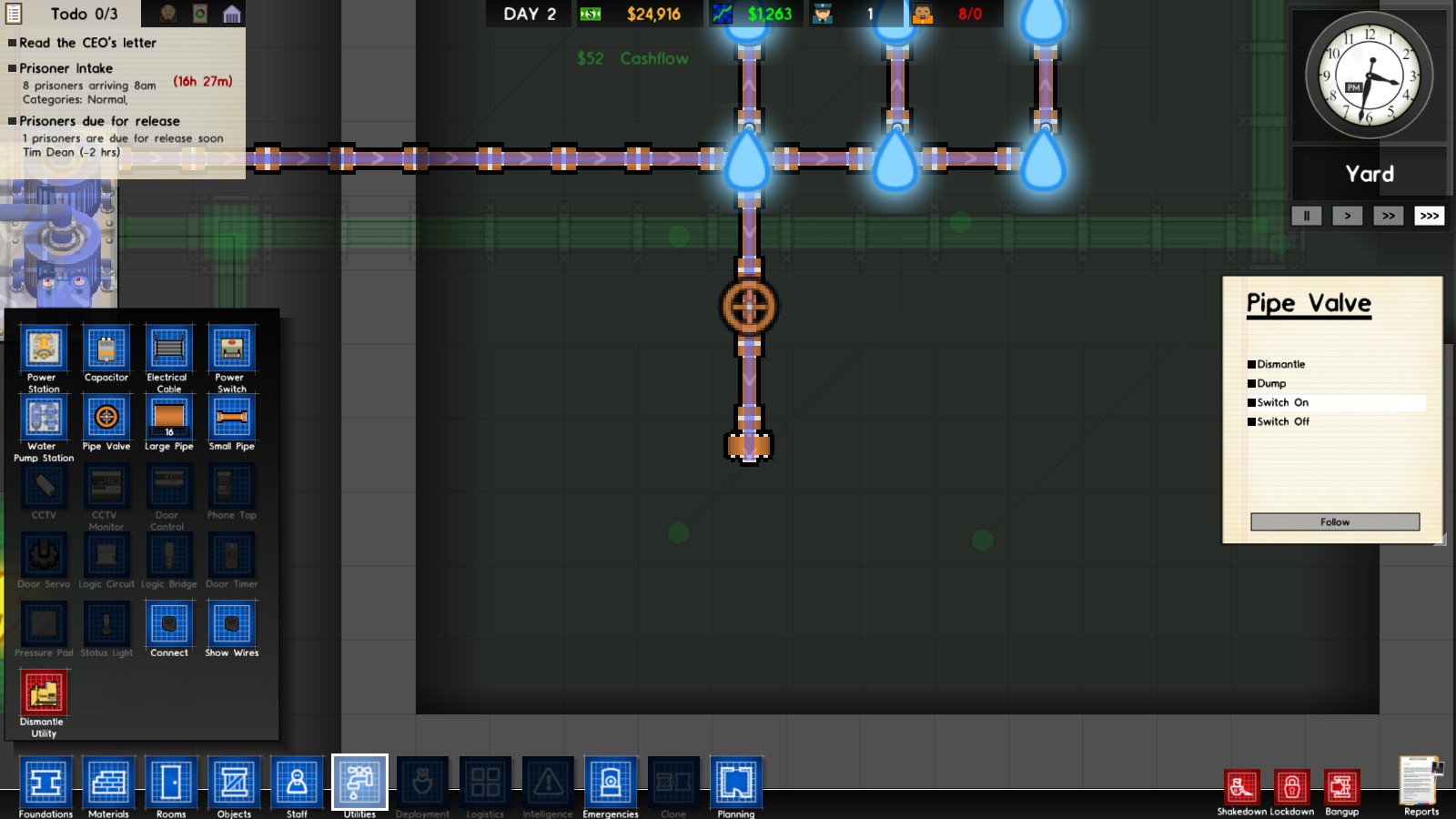Click the $1,263 daily cashflow figure
1456x819 pixels.
point(770,14)
